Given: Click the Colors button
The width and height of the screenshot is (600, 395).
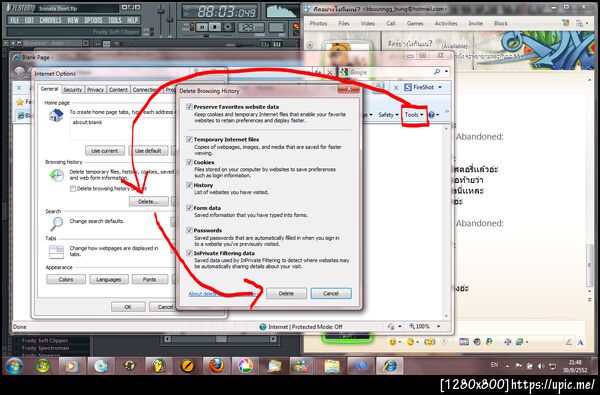Looking at the screenshot, I should click(66, 279).
